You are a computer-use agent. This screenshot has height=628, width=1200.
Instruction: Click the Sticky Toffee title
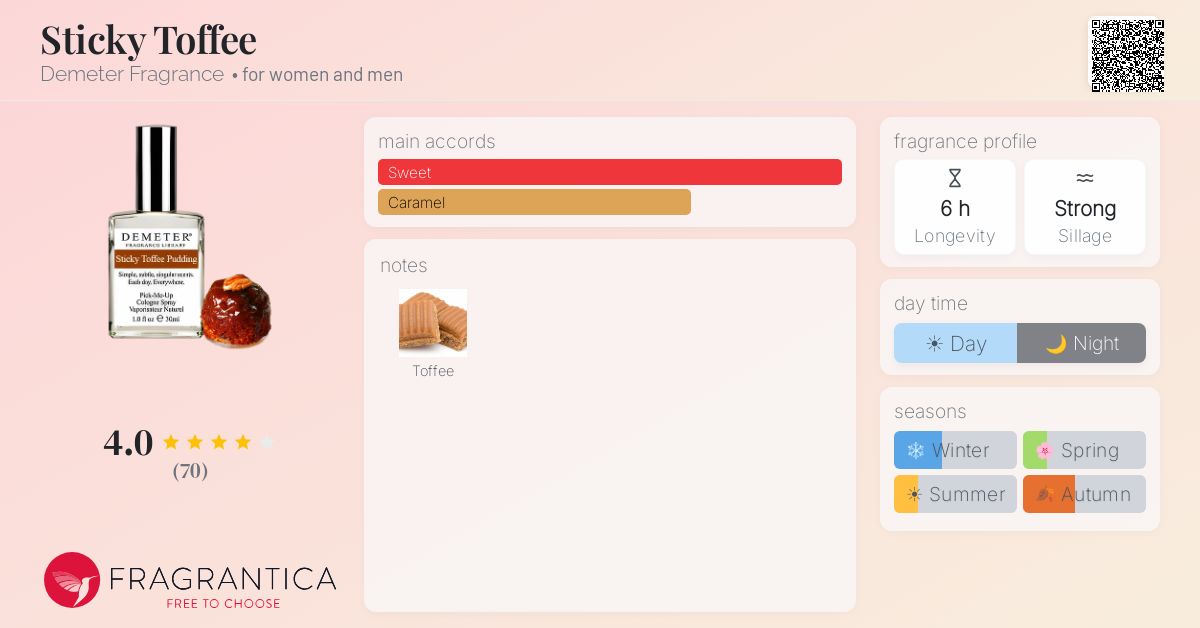tap(148, 39)
